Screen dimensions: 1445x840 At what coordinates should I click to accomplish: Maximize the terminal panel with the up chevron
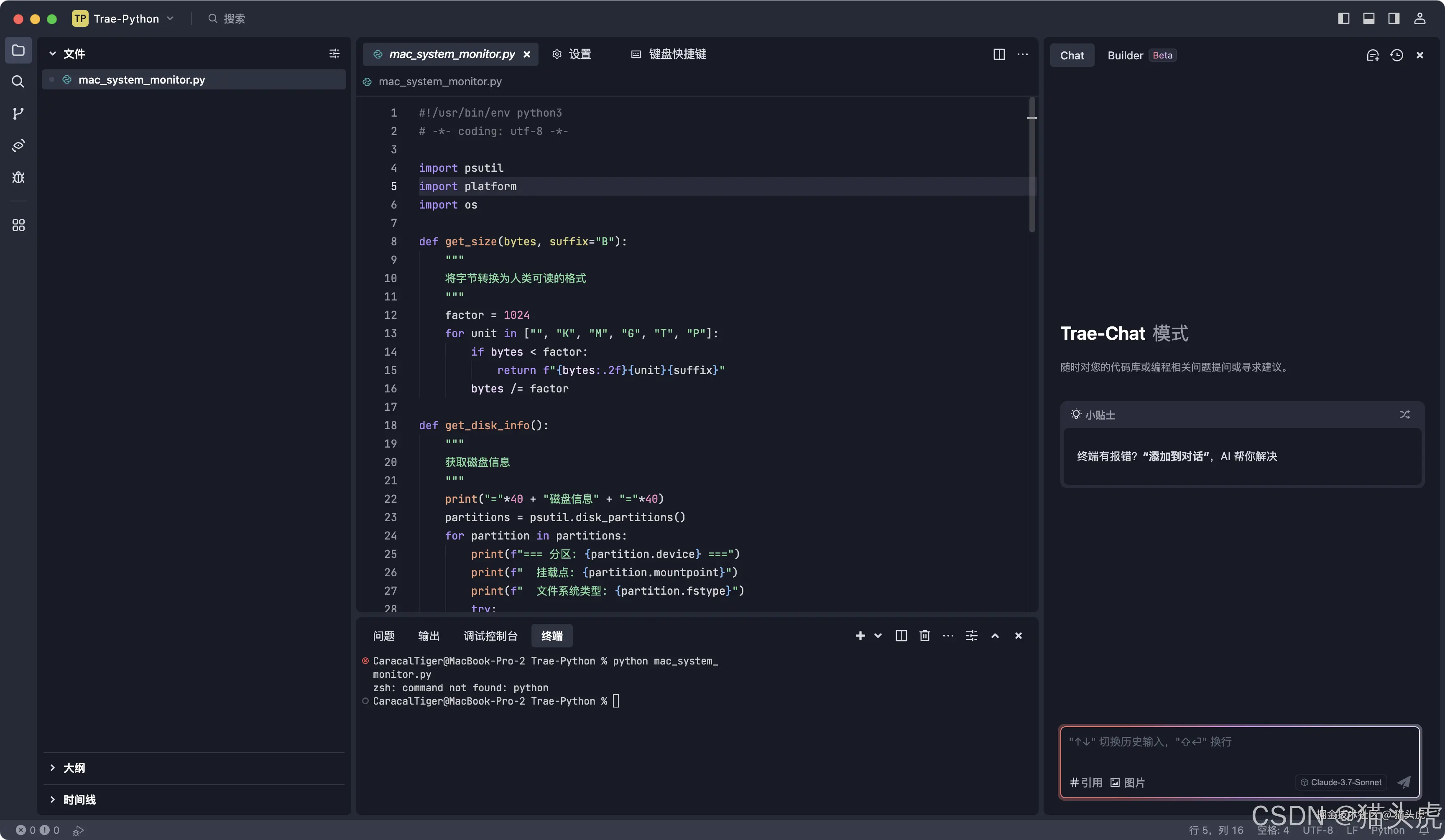coord(995,636)
